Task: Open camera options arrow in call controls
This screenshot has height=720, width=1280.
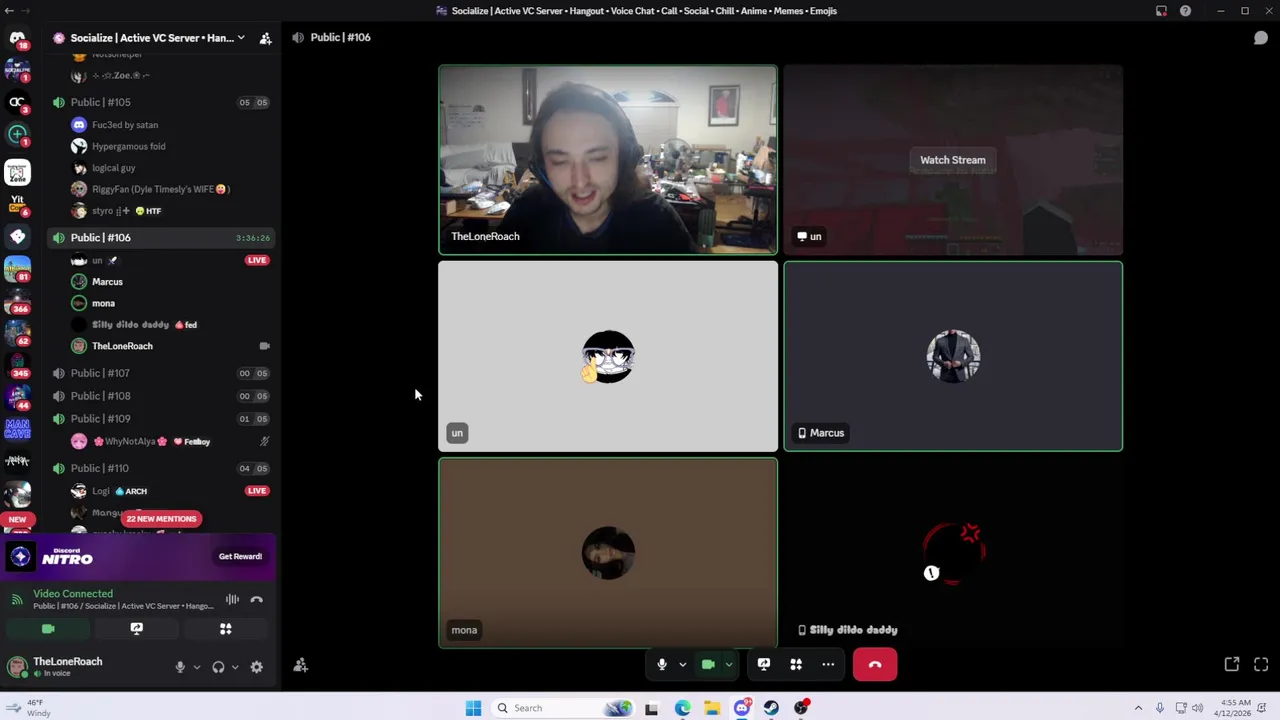Action: (729, 664)
